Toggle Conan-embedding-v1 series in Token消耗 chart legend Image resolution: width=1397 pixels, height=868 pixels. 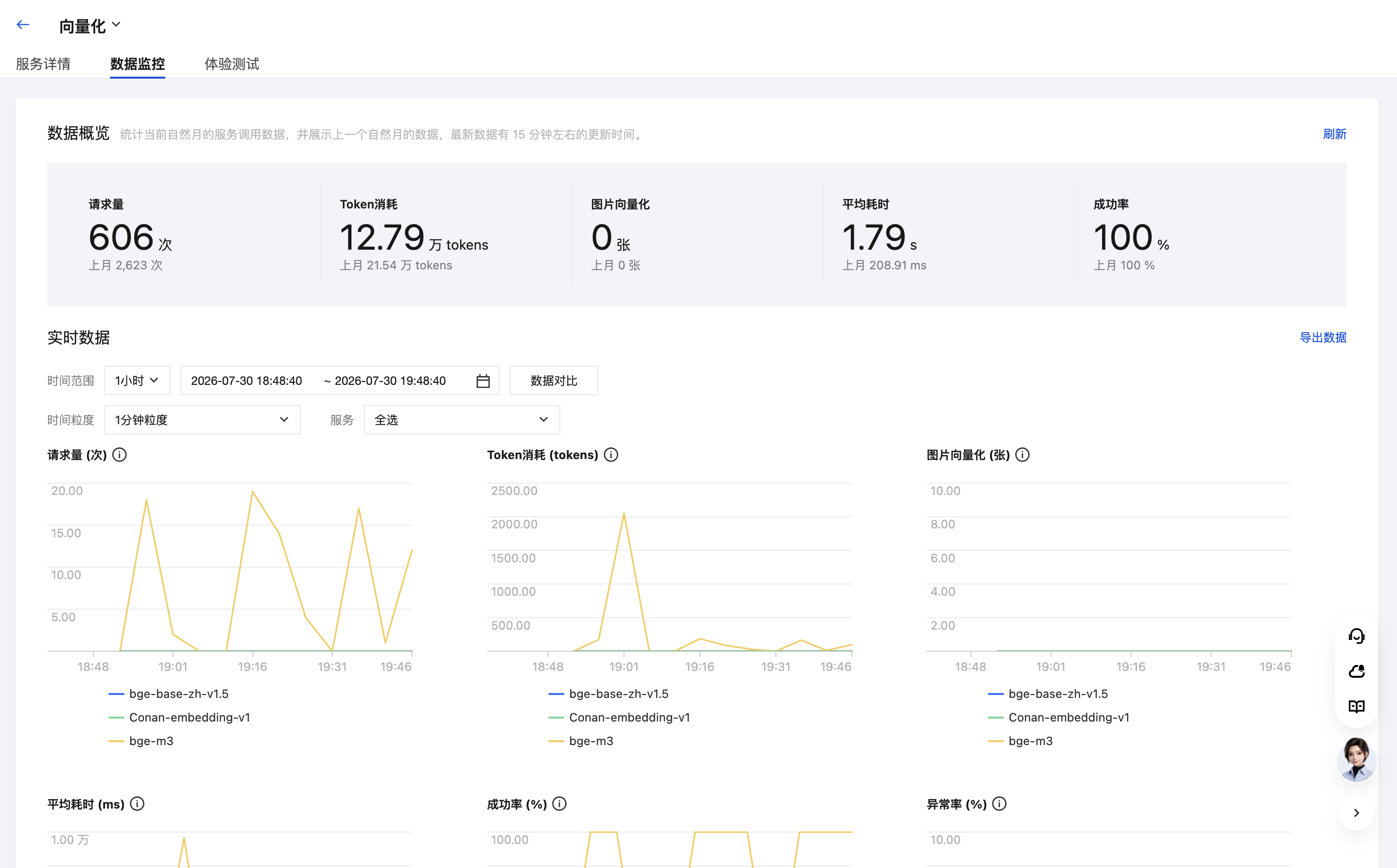(x=619, y=717)
